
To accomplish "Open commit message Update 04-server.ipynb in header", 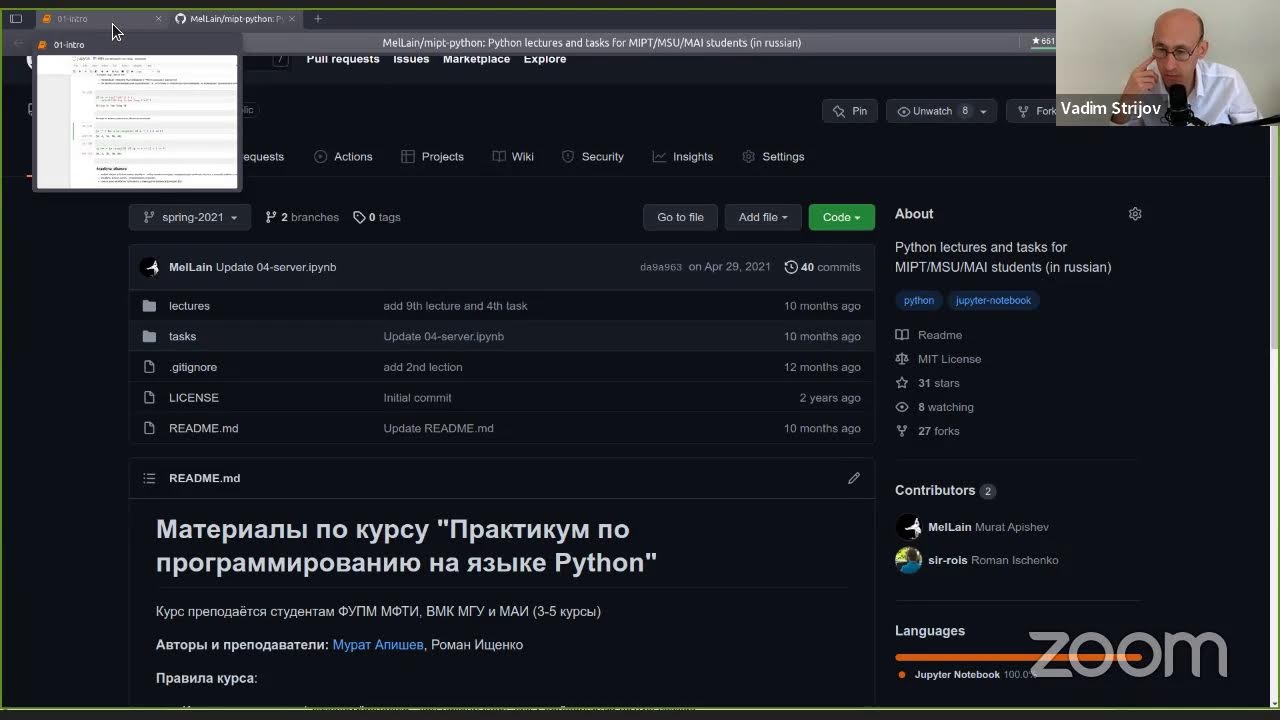I will tap(276, 267).
